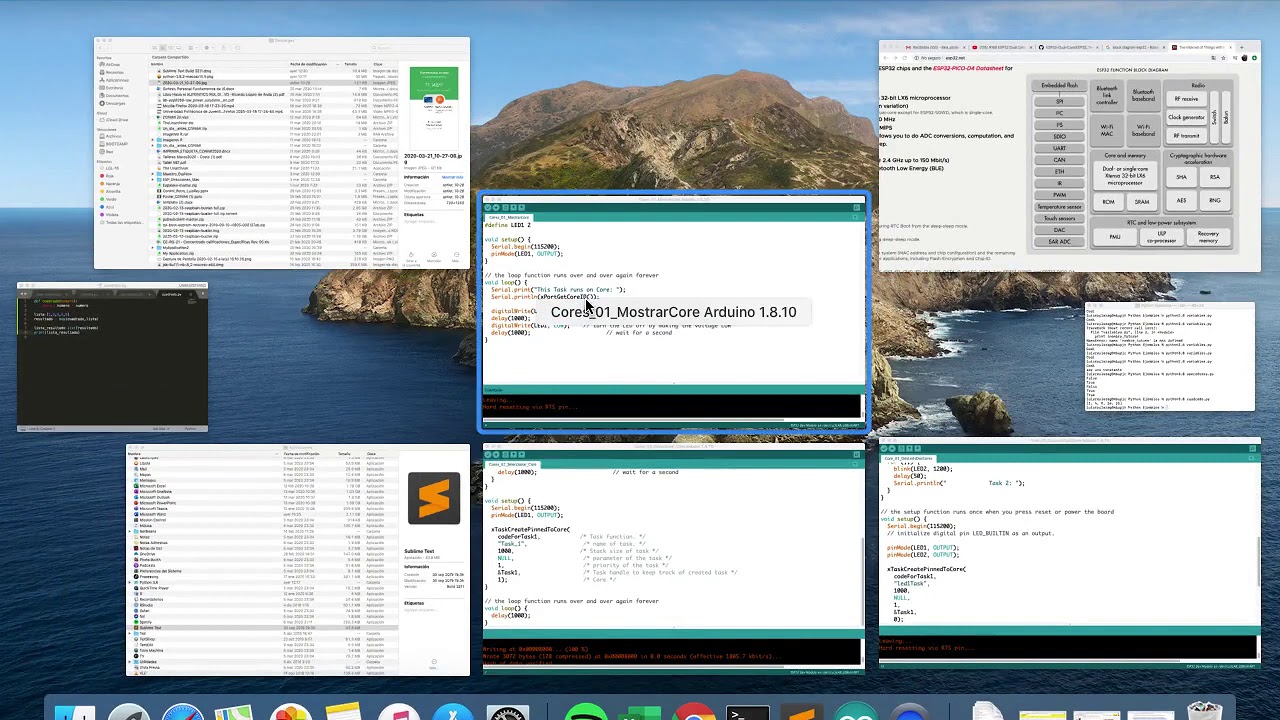Viewport: 1280px width, 720px height.
Task: Switch to the Gmail tab in Chrome
Action: tap(935, 47)
